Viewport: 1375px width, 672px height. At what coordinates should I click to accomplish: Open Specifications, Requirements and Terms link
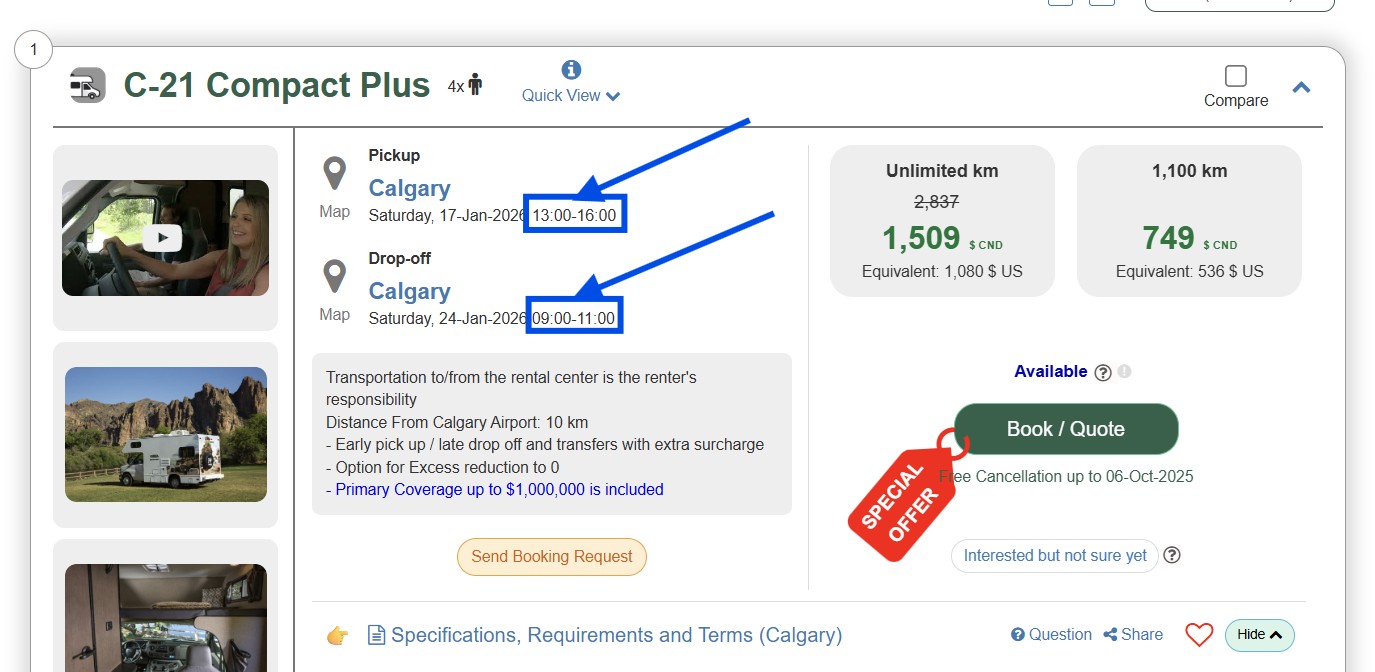click(616, 635)
